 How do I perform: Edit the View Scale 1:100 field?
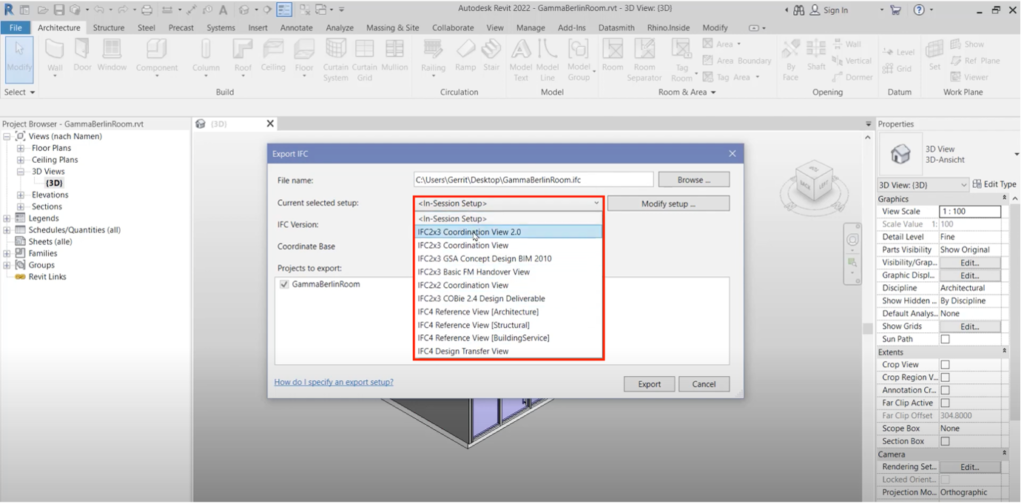(x=970, y=212)
